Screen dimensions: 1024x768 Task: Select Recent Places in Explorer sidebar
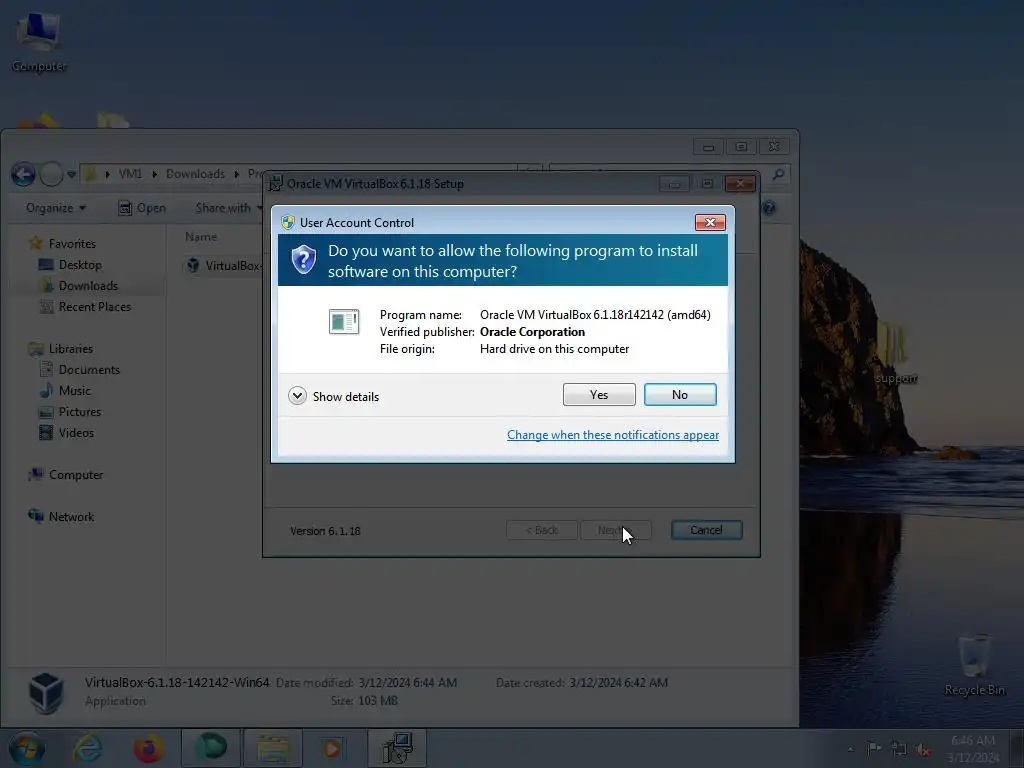(x=95, y=306)
